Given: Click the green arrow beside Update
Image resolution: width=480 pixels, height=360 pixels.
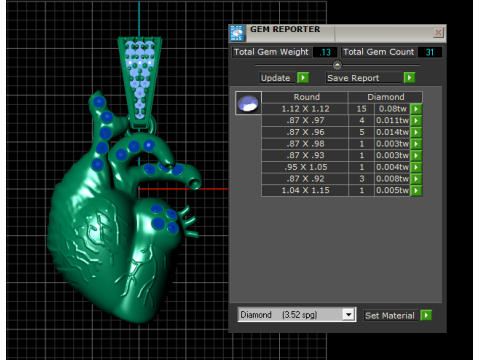Looking at the screenshot, I should (x=303, y=78).
